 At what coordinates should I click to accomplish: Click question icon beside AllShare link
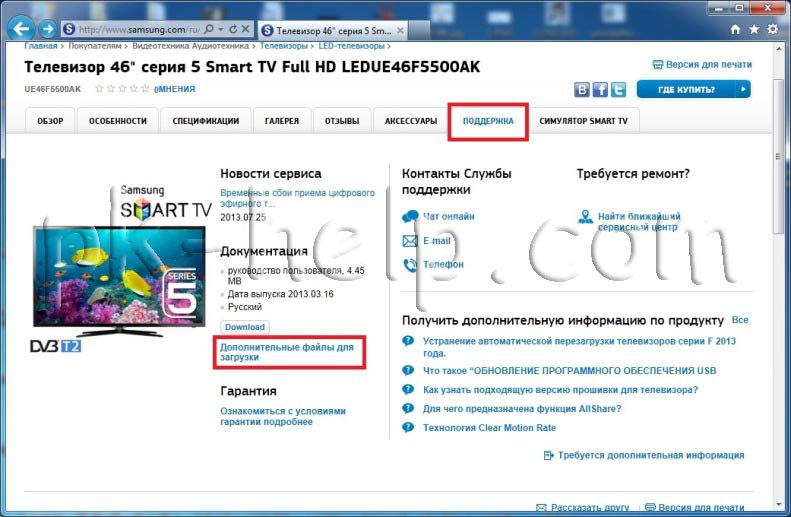point(408,409)
